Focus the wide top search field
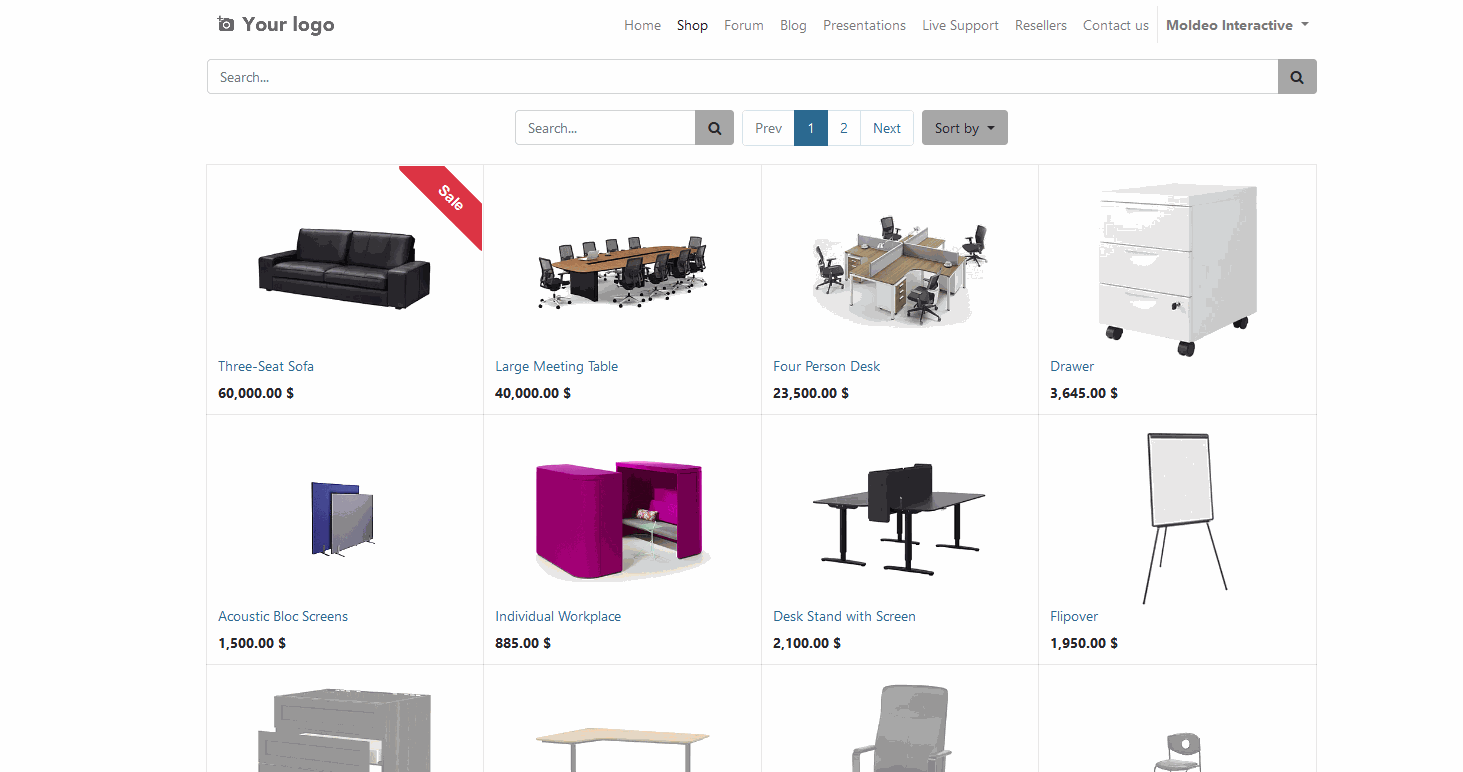 click(x=742, y=77)
